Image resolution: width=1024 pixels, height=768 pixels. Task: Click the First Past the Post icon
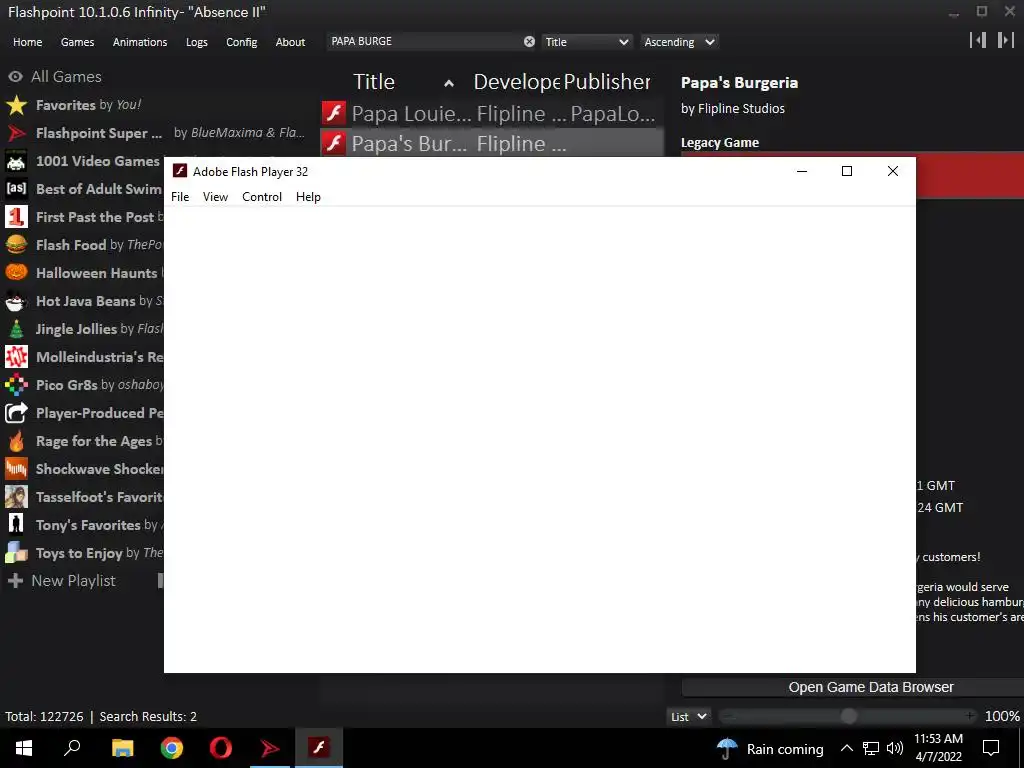[16, 217]
